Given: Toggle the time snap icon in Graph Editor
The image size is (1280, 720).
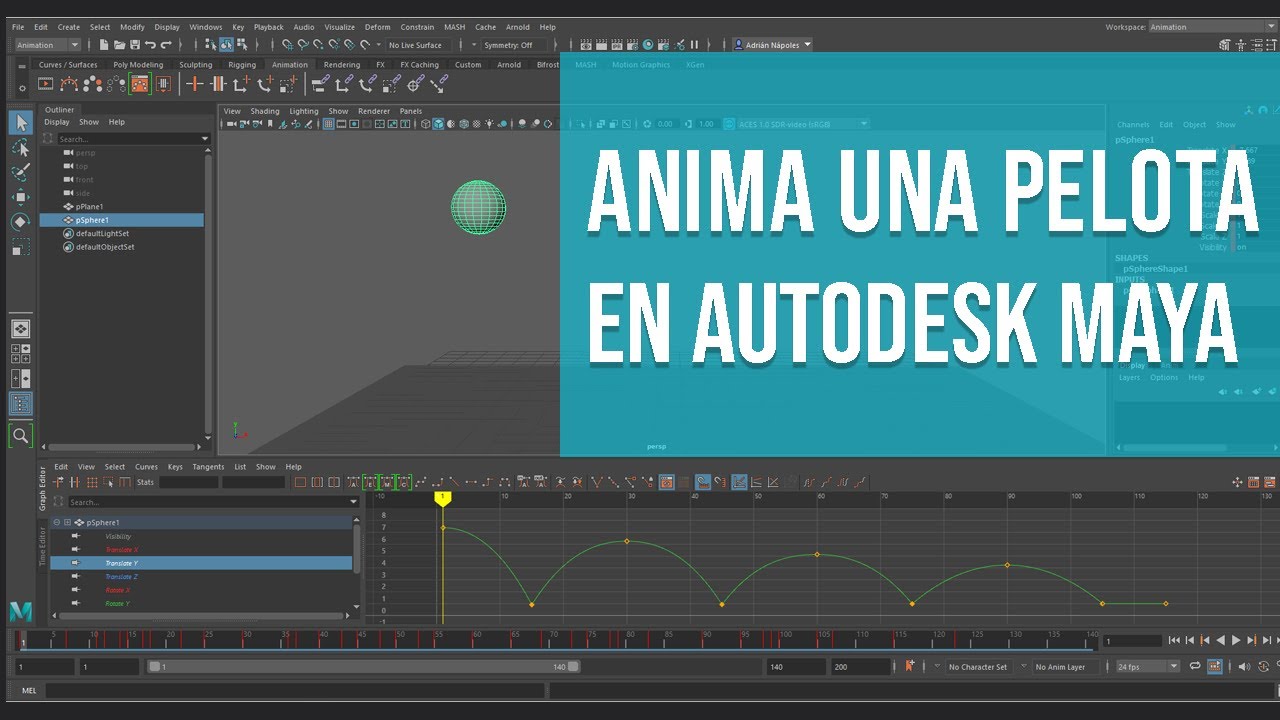Looking at the screenshot, I should (702, 482).
